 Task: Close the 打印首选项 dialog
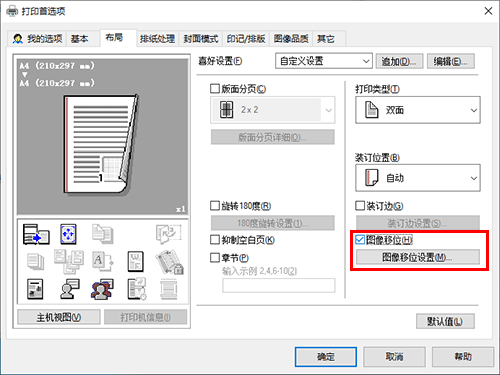click(x=488, y=11)
